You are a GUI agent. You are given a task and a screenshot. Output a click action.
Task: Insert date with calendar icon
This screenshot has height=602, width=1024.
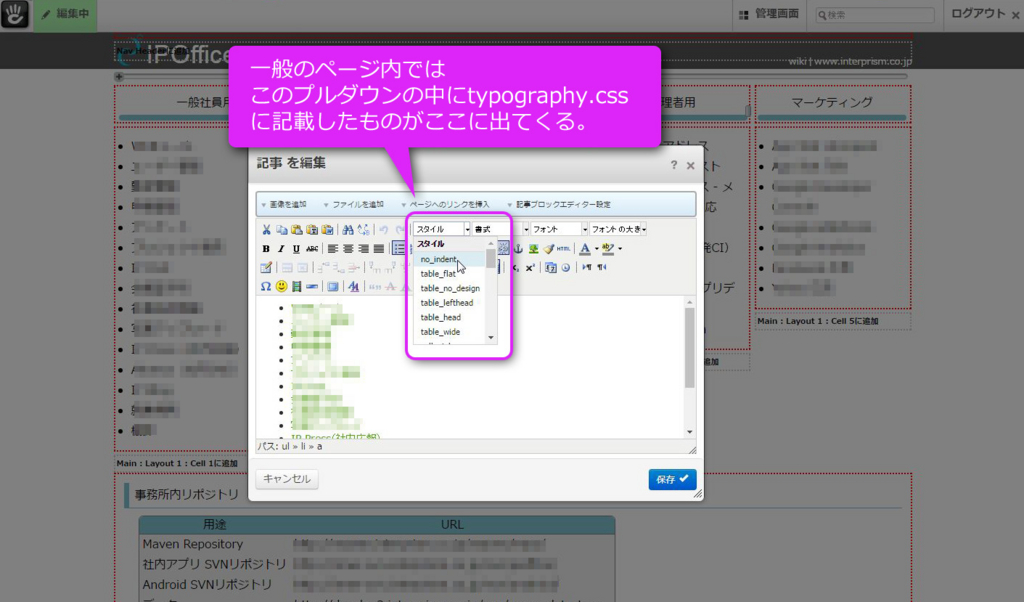point(551,268)
